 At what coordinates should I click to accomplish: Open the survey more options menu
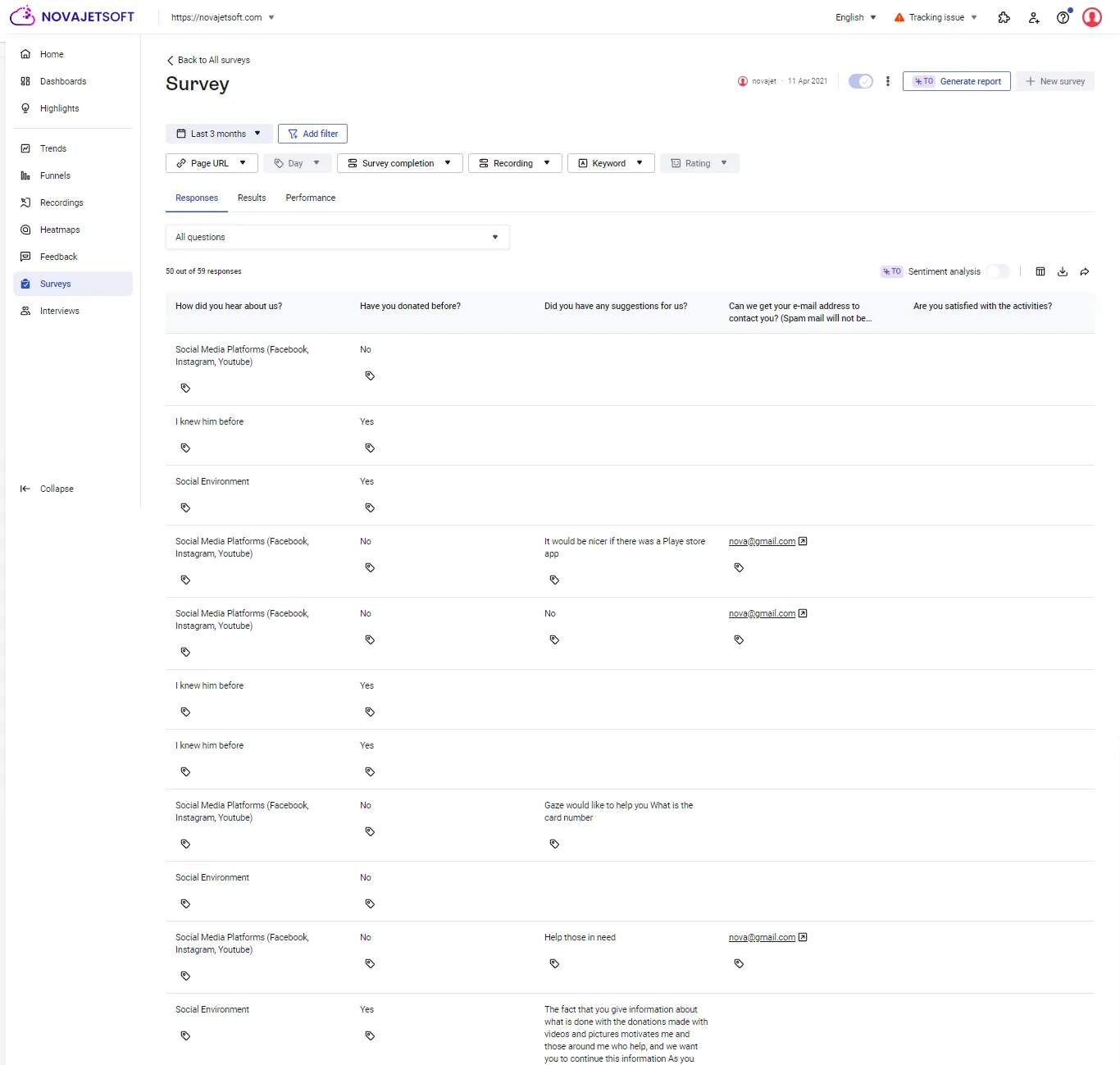coord(888,81)
